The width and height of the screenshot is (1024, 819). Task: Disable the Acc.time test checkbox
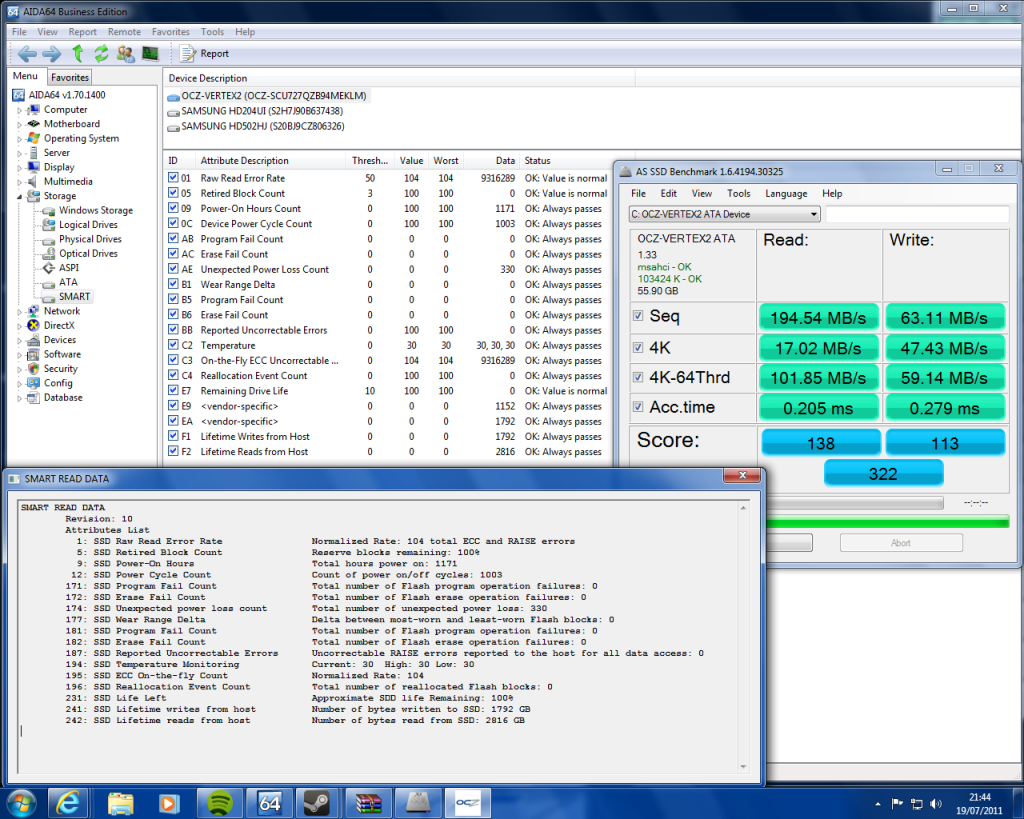coord(638,407)
